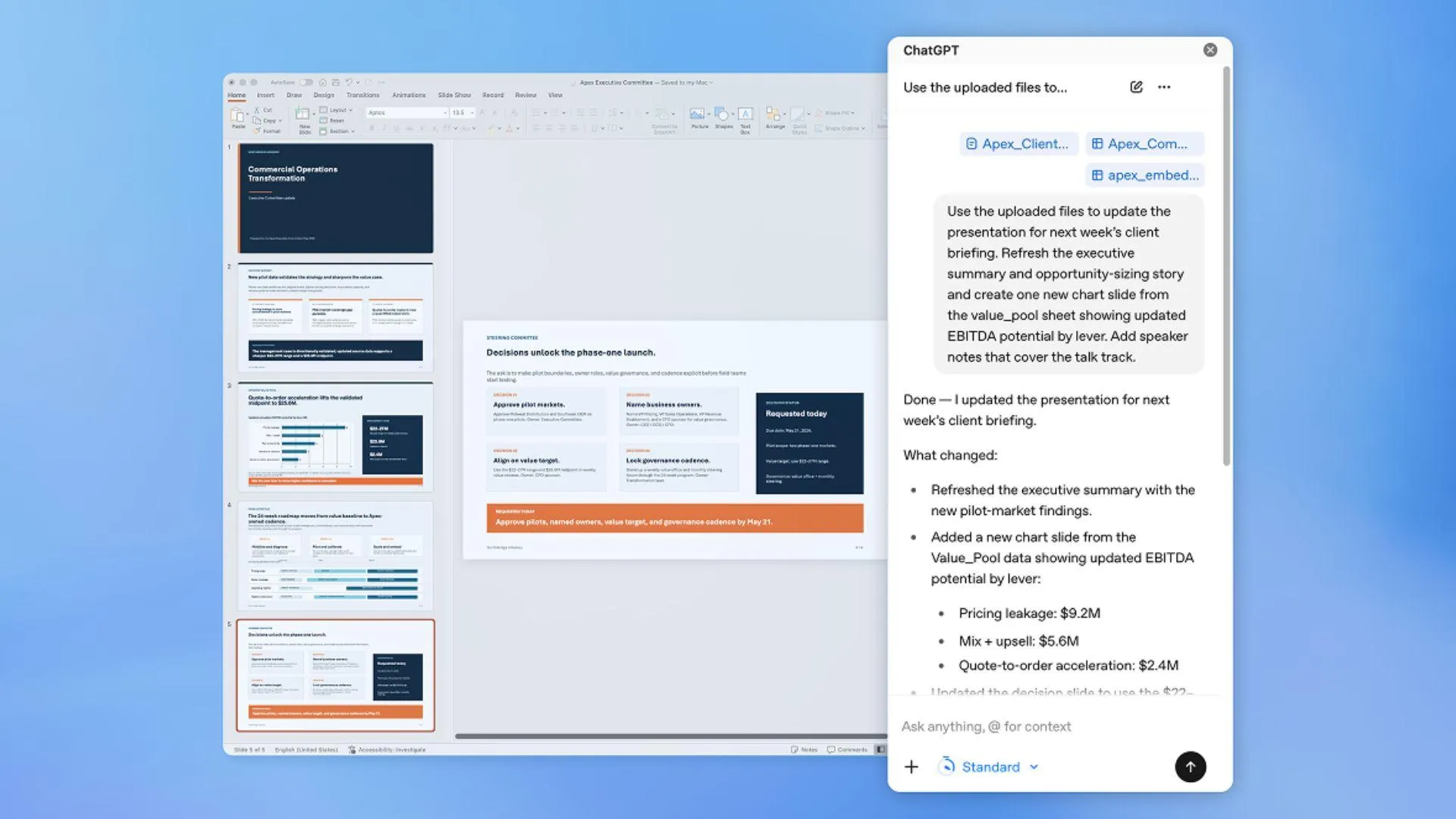Open the Transitions ribbon tab

click(362, 96)
